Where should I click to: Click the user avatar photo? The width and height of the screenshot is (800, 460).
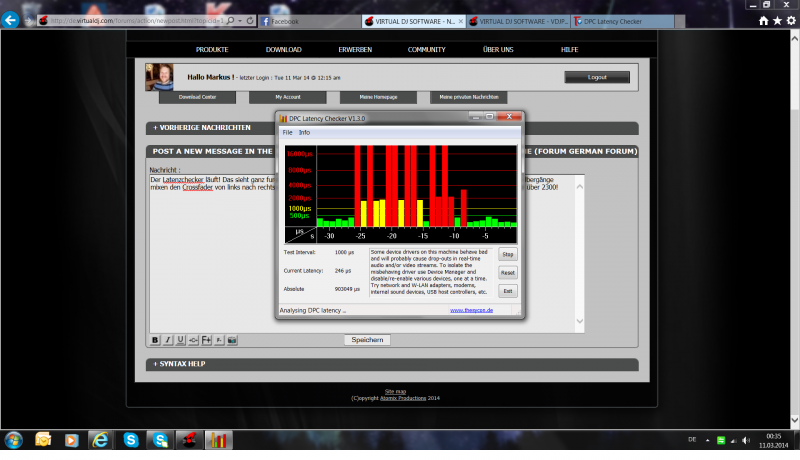159,77
